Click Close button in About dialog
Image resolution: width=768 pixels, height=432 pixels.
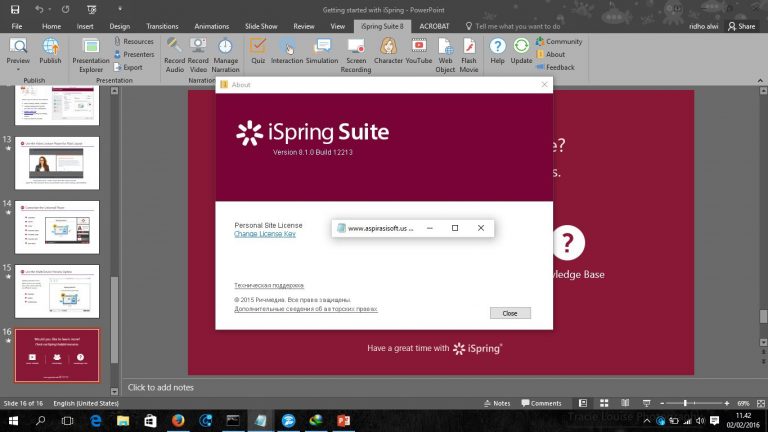510,313
